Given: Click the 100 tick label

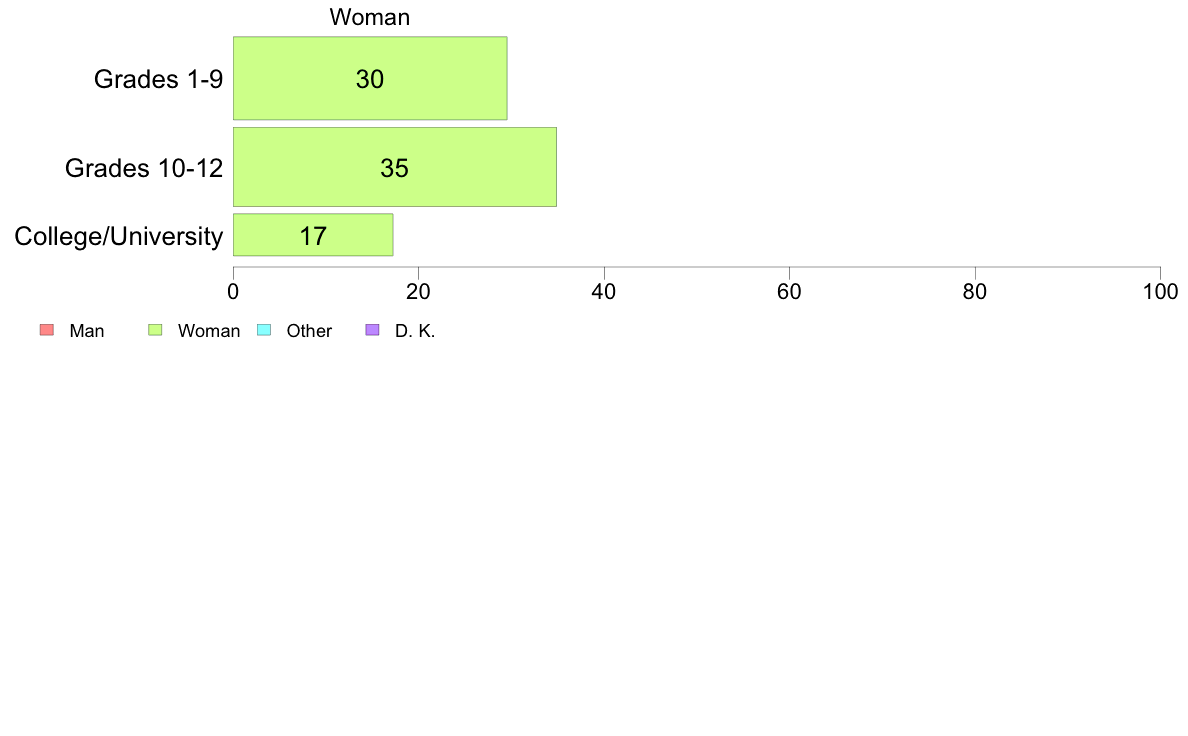Looking at the screenshot, I should [1161, 292].
